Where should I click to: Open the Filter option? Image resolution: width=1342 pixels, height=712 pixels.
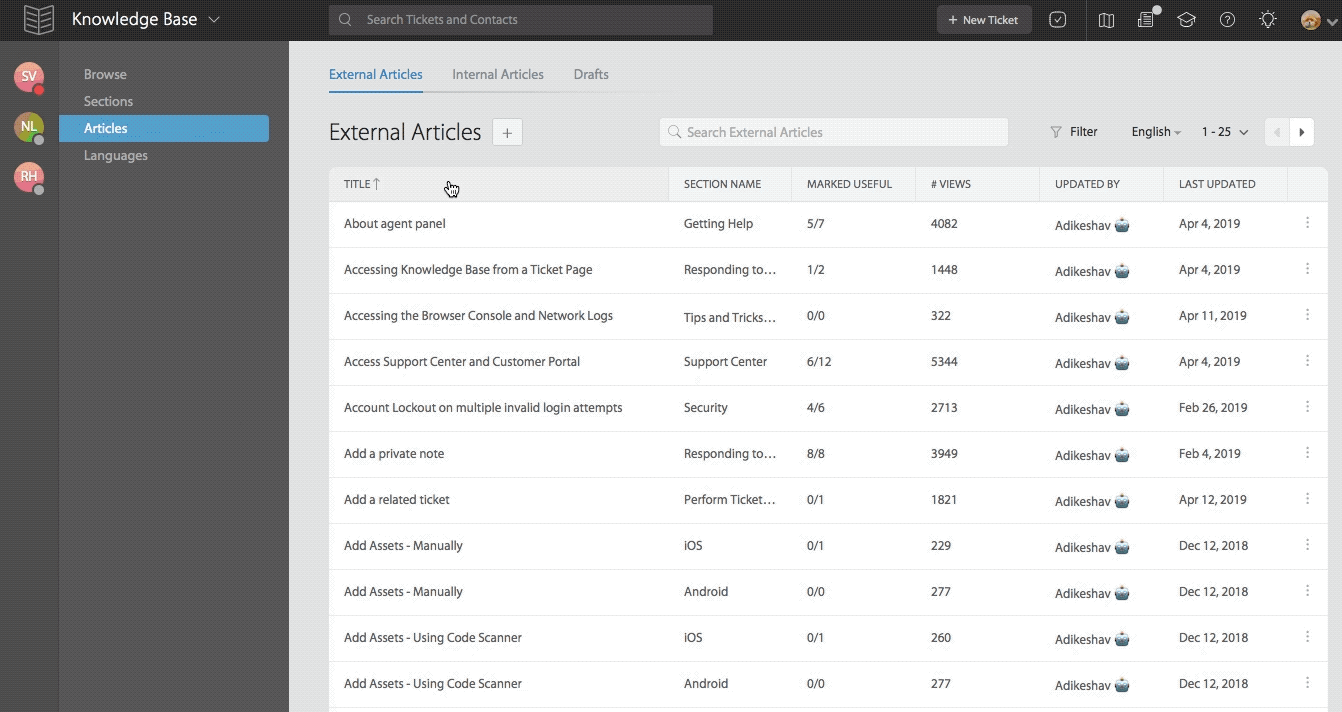point(1074,132)
